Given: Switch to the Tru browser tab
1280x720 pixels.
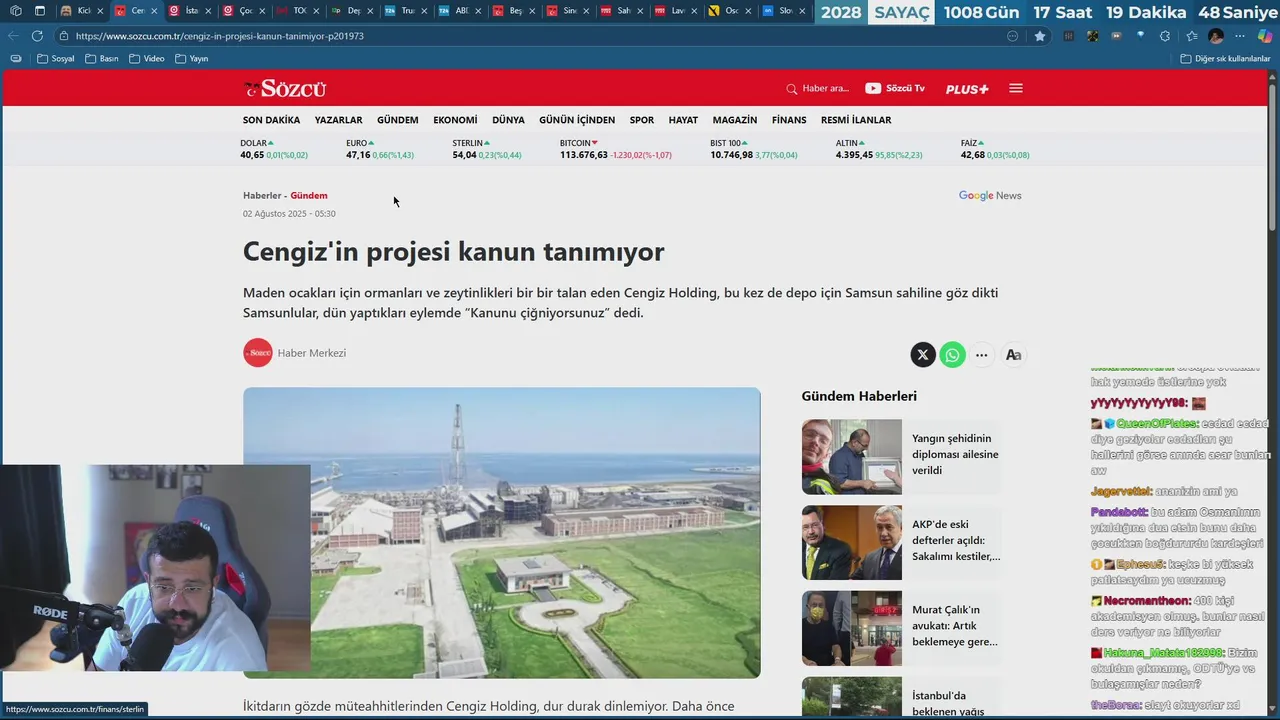Looking at the screenshot, I should 404,11.
